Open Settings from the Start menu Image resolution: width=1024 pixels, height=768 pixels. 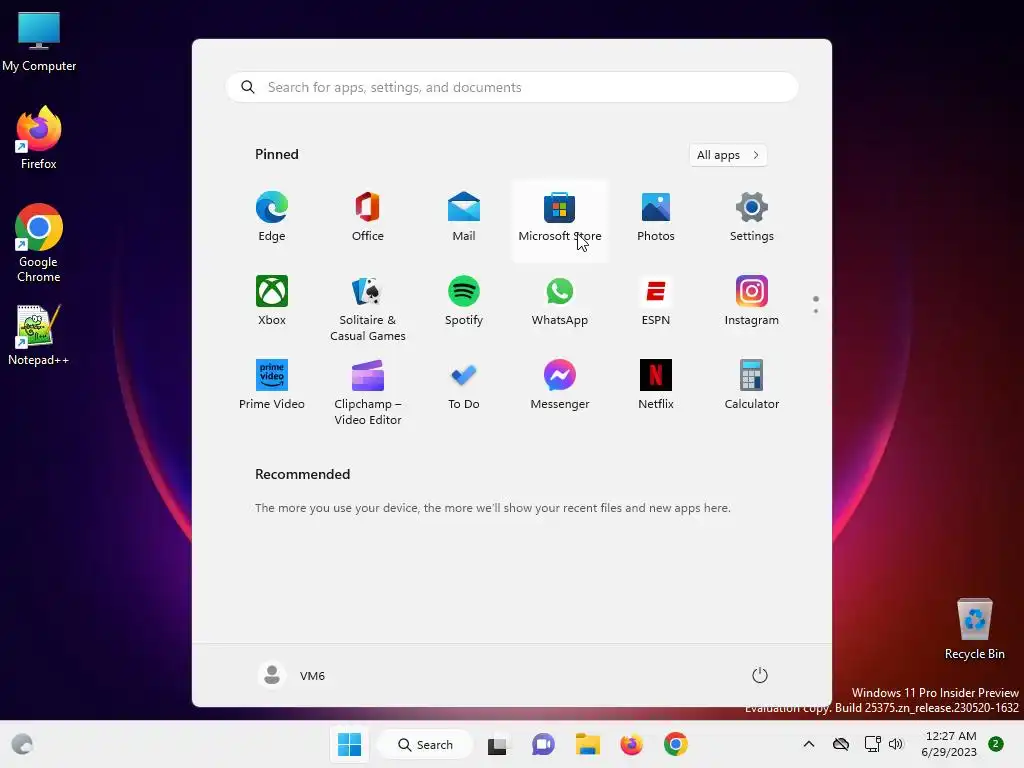click(752, 217)
